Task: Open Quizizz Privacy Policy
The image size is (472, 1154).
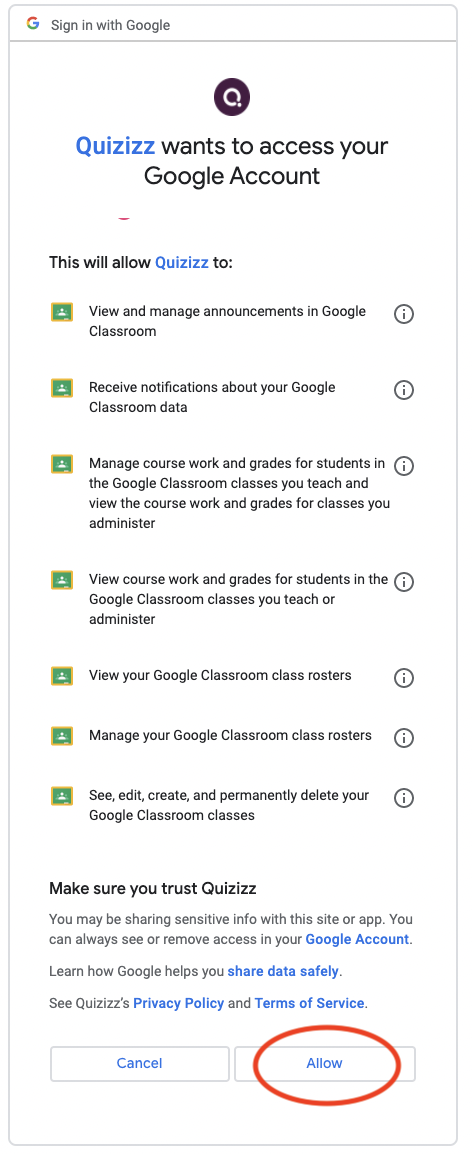Action: coord(179,1003)
